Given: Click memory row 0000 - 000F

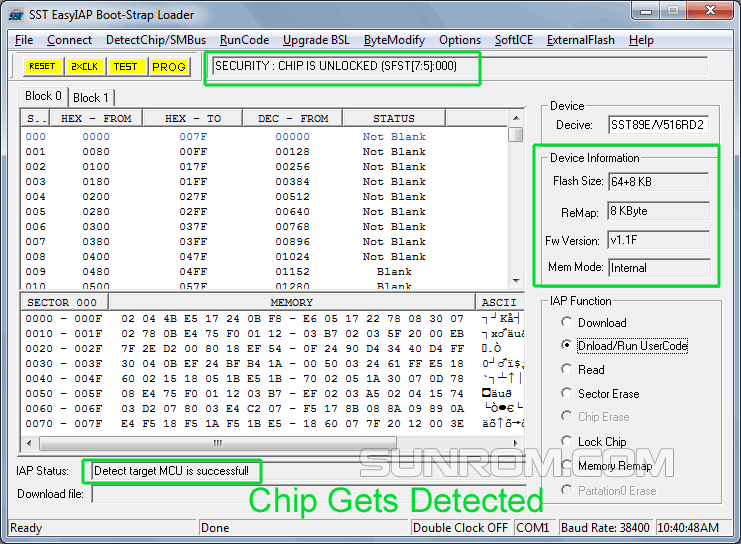Looking at the screenshot, I should pyautogui.click(x=272, y=319).
